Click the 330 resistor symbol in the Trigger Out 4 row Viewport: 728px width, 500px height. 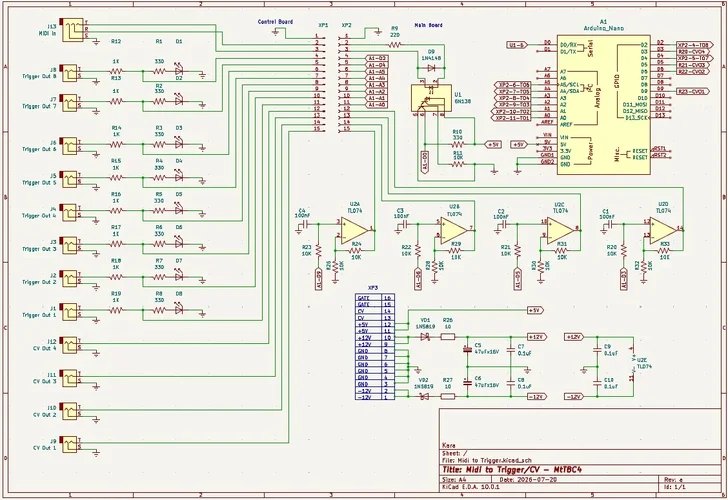(x=159, y=211)
